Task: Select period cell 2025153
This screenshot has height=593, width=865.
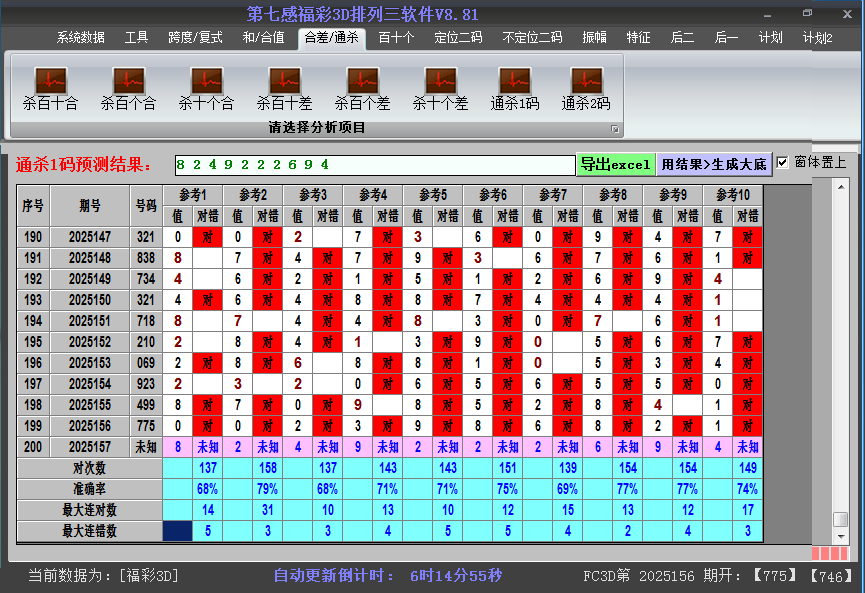Action: [x=90, y=363]
